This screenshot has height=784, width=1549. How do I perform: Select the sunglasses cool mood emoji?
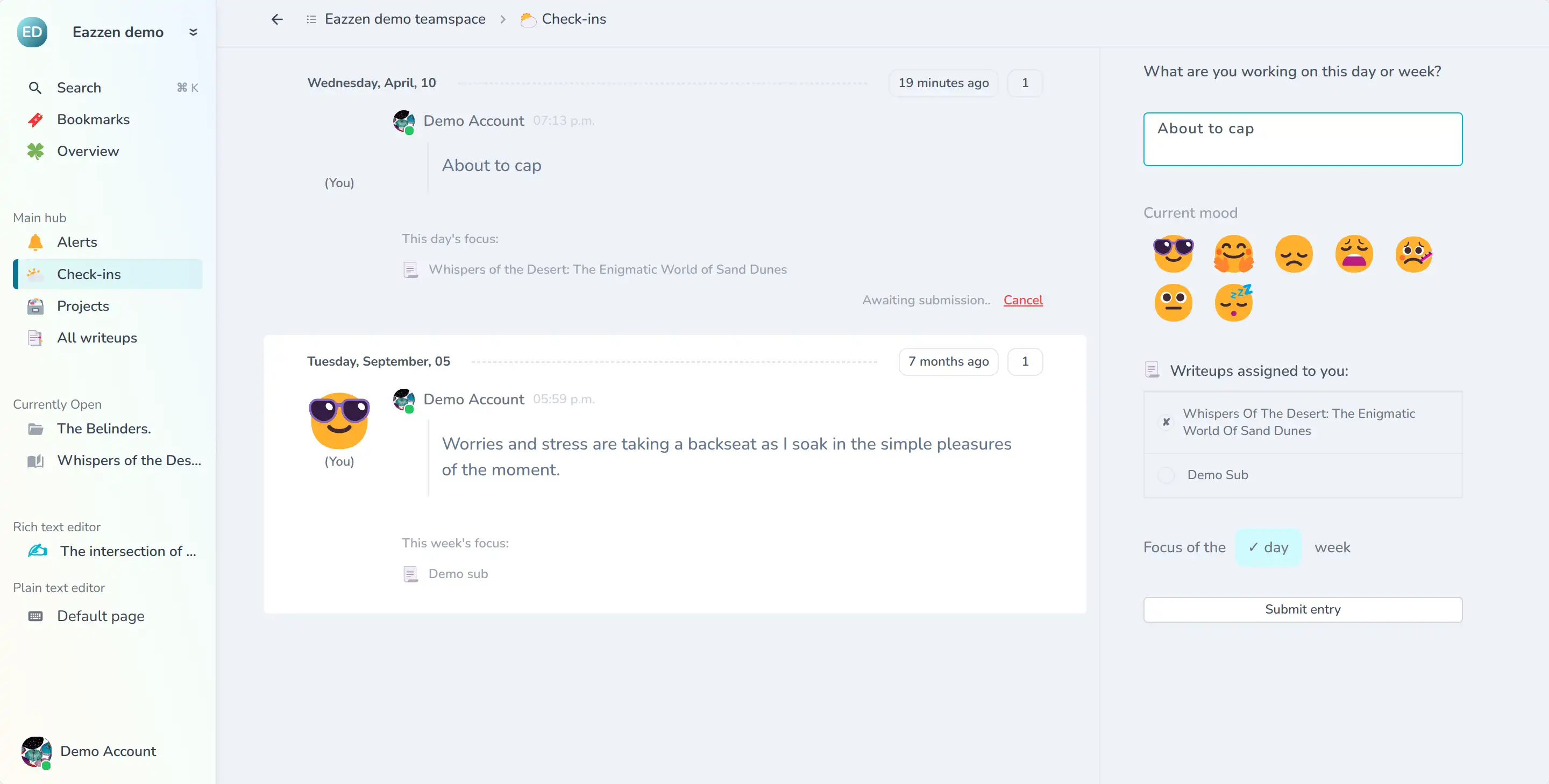[1173, 253]
